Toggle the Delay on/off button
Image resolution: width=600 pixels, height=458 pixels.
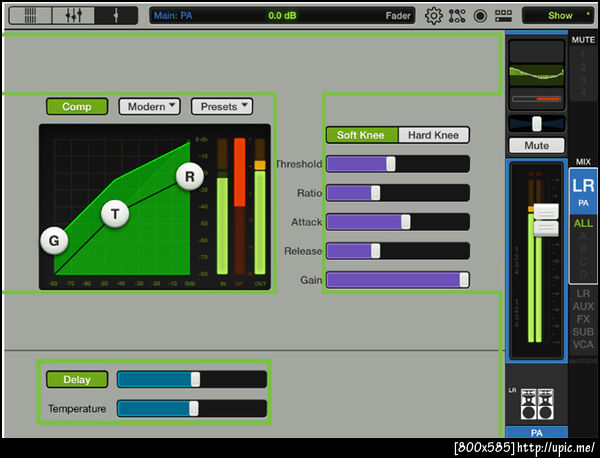point(77,380)
